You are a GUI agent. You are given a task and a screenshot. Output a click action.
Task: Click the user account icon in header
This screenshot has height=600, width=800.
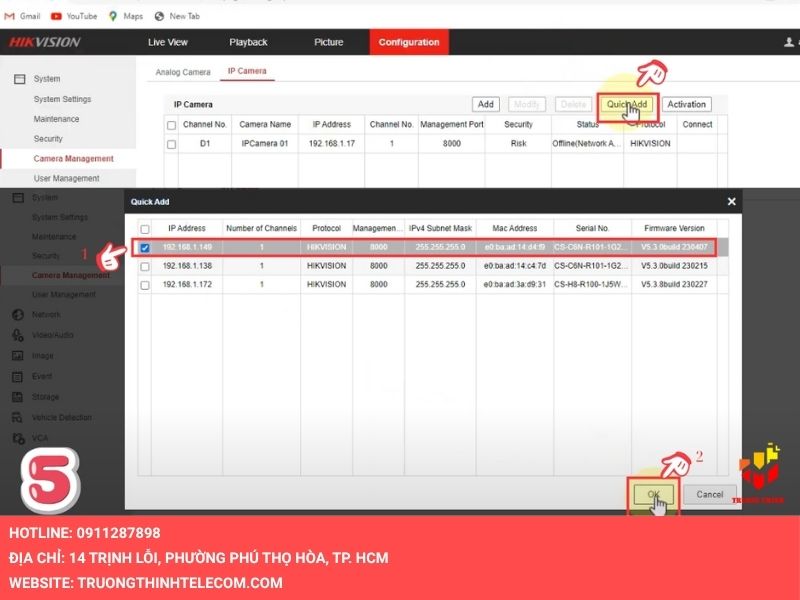(x=789, y=42)
